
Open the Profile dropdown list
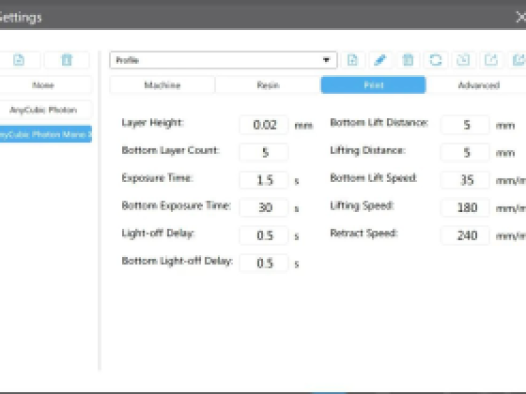pos(223,60)
